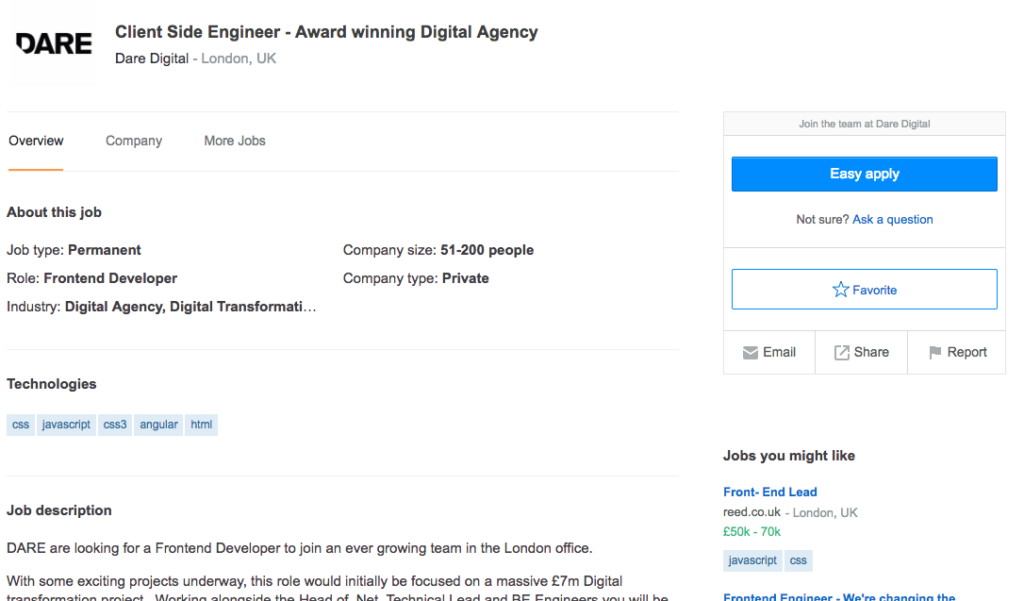Viewport: 1024px width, 601px height.
Task: Select the Overview tab
Action: 36,141
